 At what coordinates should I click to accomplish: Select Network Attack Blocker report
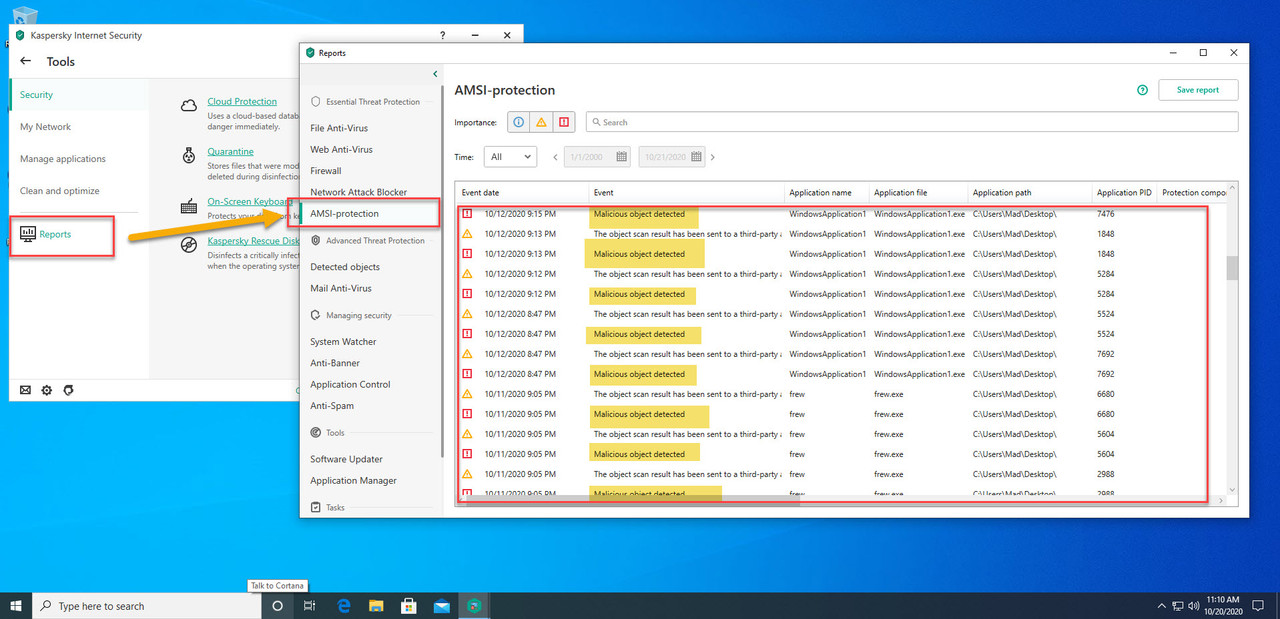pos(358,192)
